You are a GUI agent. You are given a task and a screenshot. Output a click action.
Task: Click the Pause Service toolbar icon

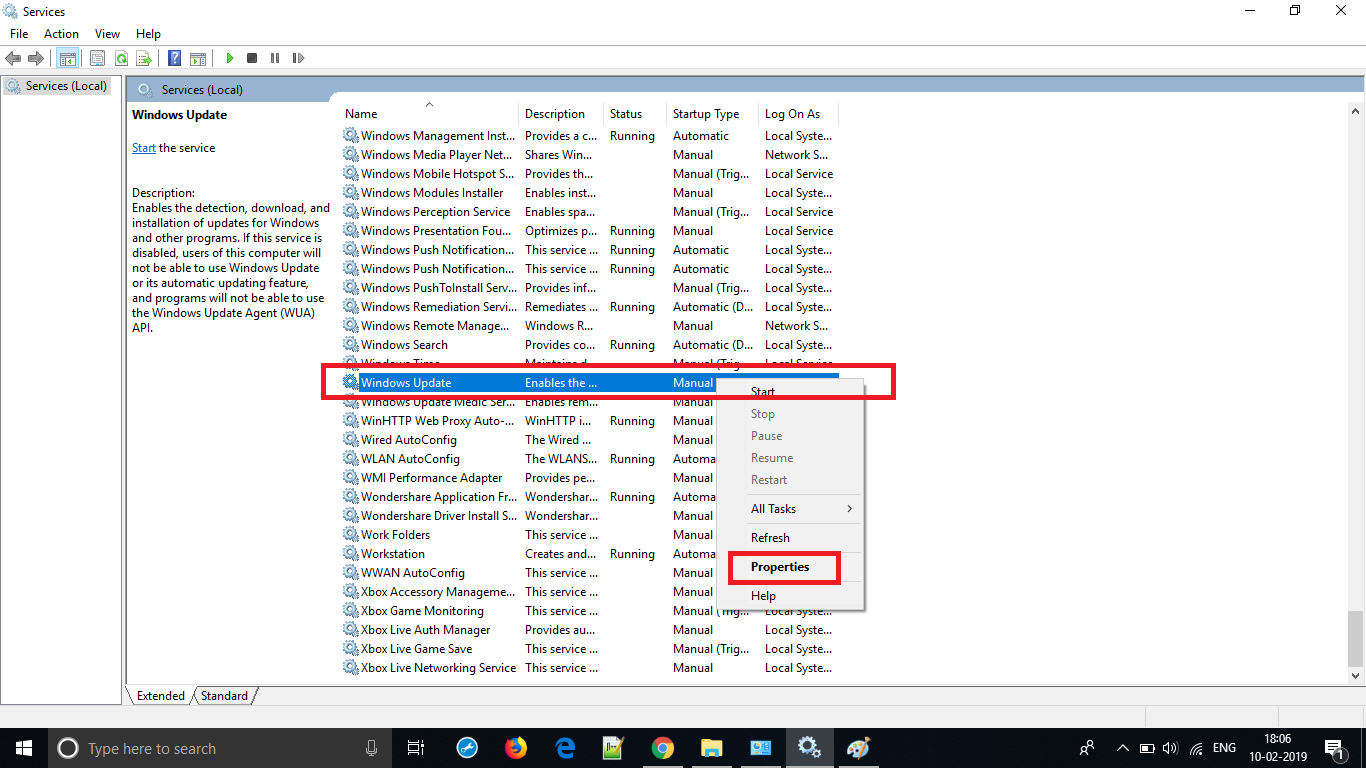(275, 58)
